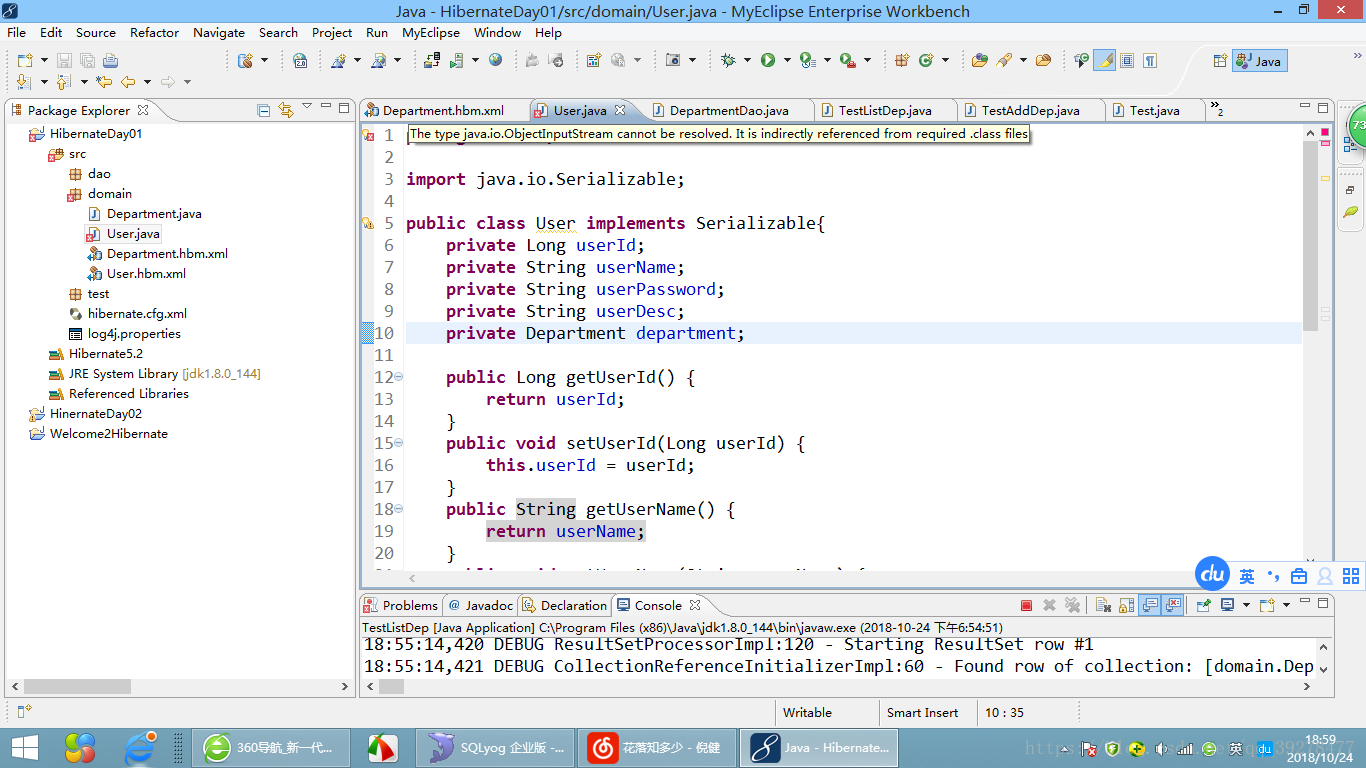Click the New Java Package icon
This screenshot has height=768, width=1366.
click(x=902, y=60)
